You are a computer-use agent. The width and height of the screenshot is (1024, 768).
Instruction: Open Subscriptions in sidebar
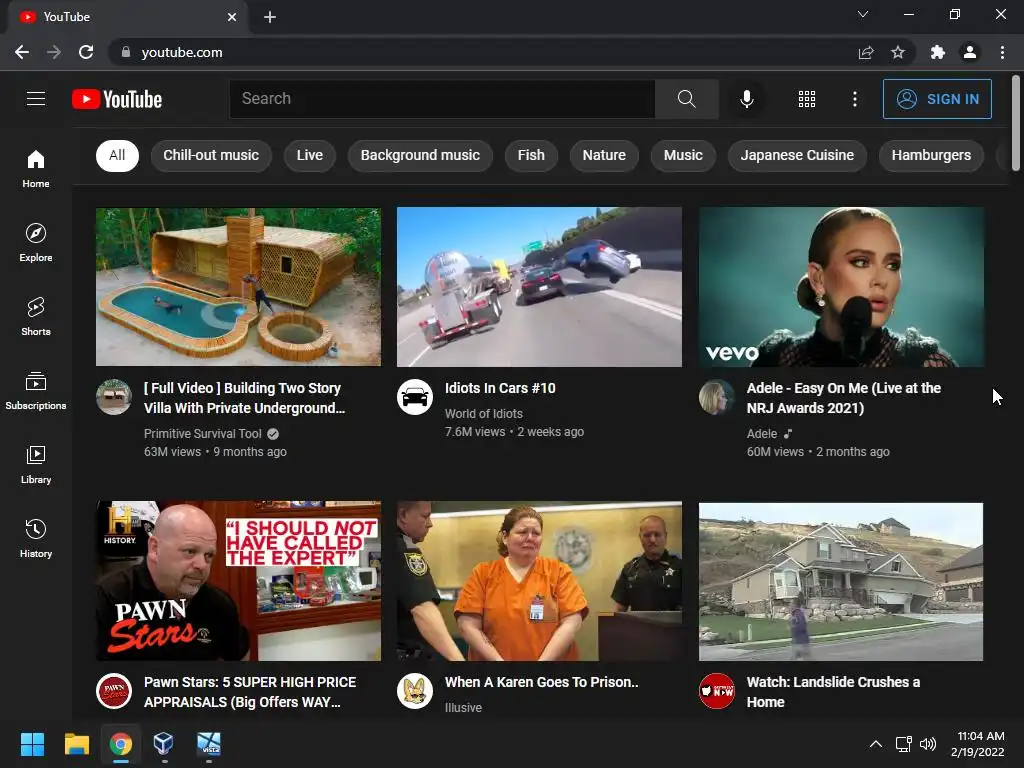coord(36,390)
